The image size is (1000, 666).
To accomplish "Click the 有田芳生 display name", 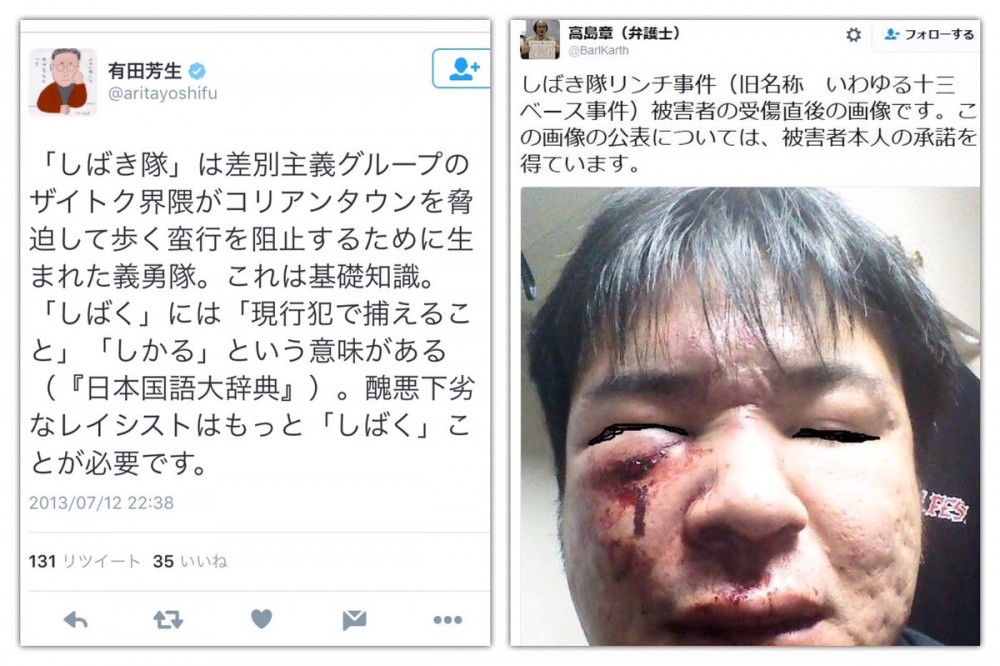I will tap(145, 70).
